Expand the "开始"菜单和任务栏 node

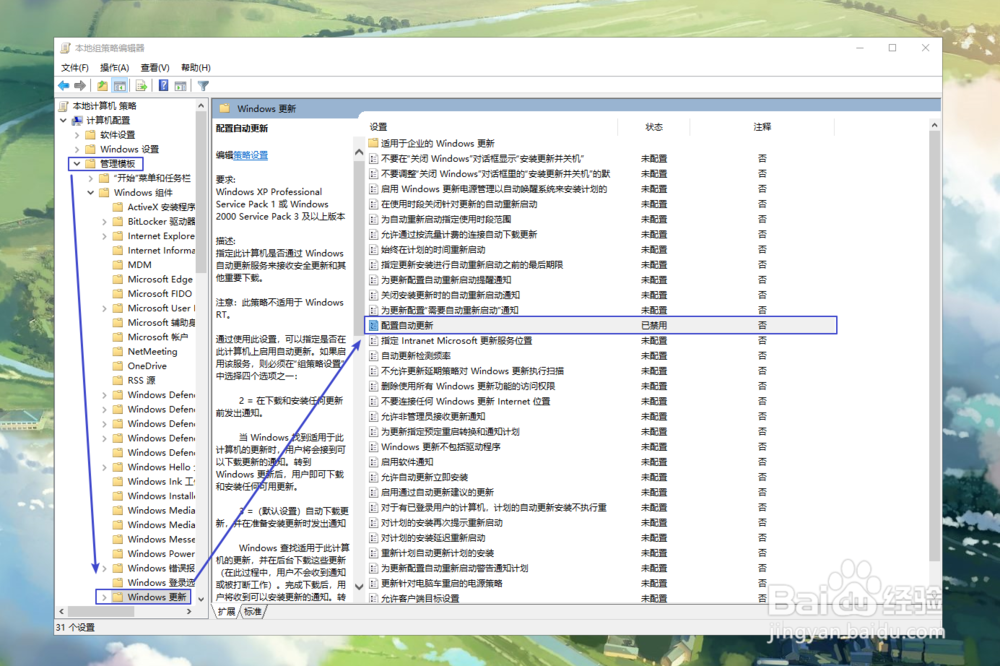pos(91,178)
